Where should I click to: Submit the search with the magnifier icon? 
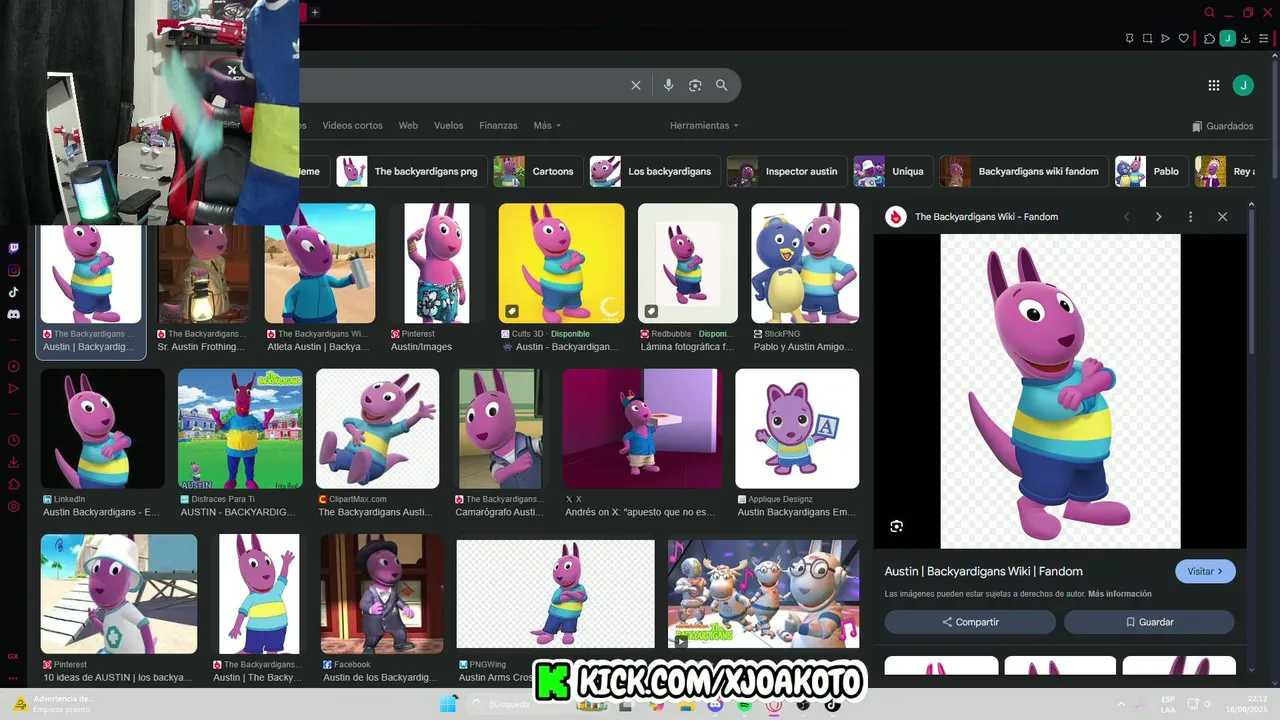click(721, 85)
